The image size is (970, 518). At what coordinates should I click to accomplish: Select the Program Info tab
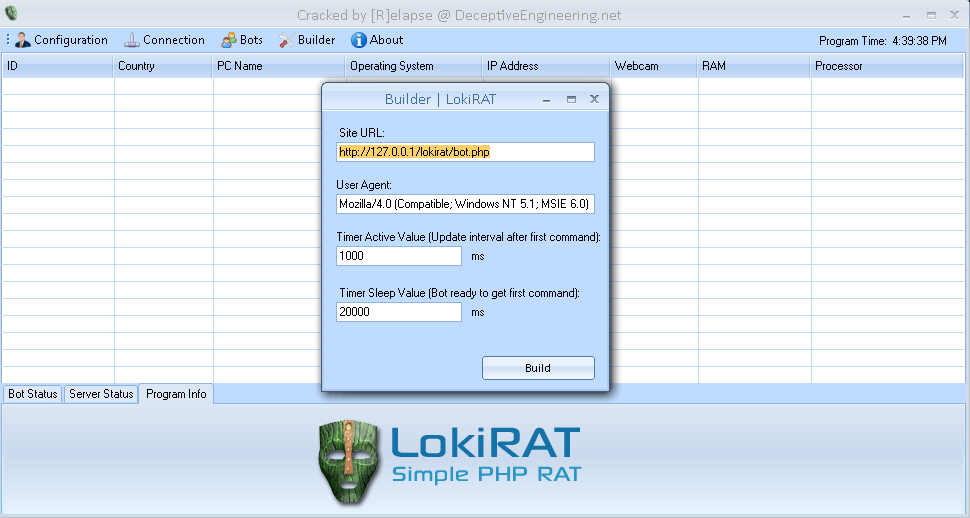176,394
